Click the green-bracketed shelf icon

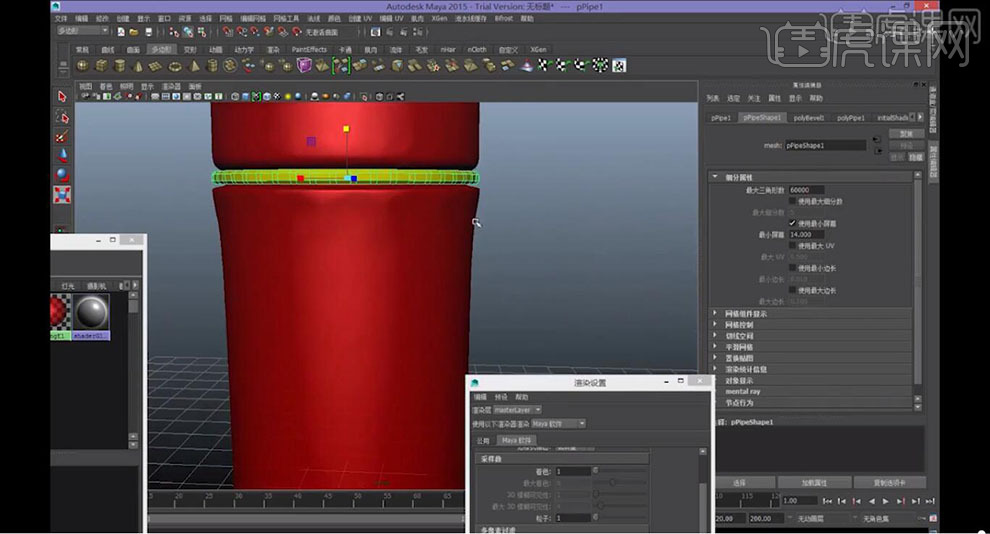click(x=341, y=65)
